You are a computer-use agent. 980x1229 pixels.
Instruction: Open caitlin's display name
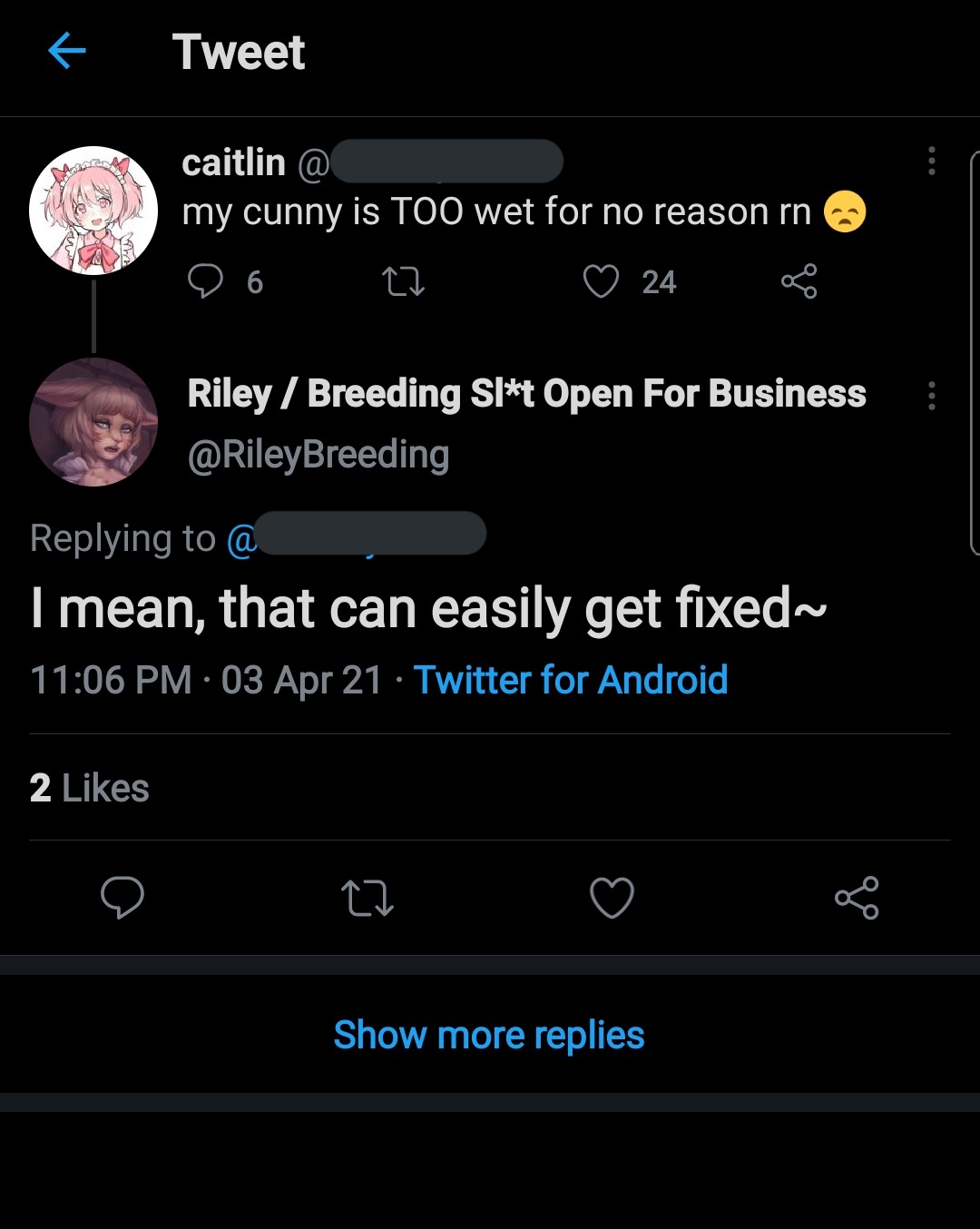click(233, 162)
